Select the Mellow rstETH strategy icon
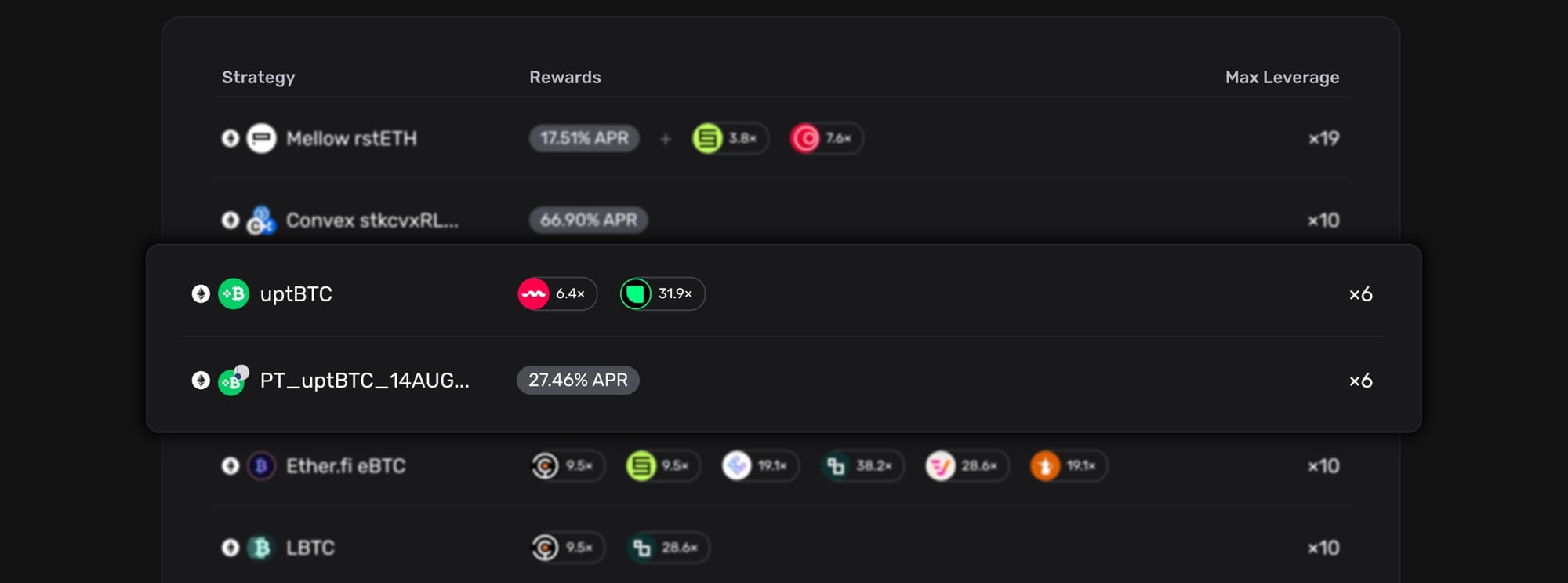The height and width of the screenshot is (583, 1568). click(262, 138)
